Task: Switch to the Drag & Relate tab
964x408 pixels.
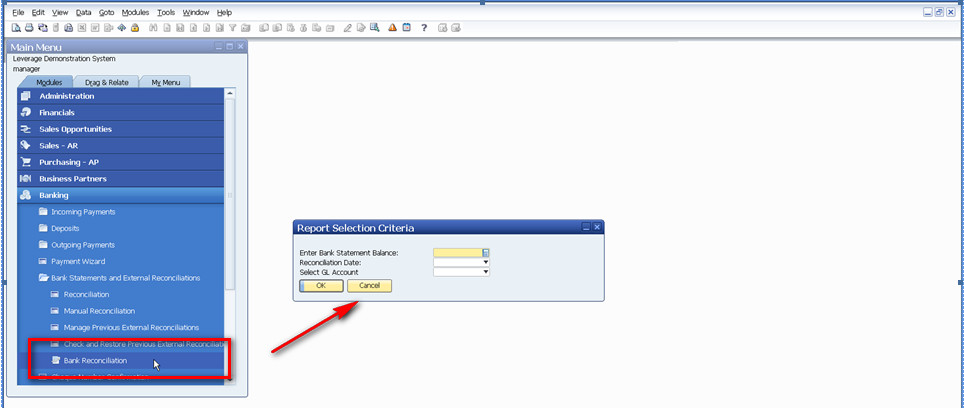Action: 106,82
